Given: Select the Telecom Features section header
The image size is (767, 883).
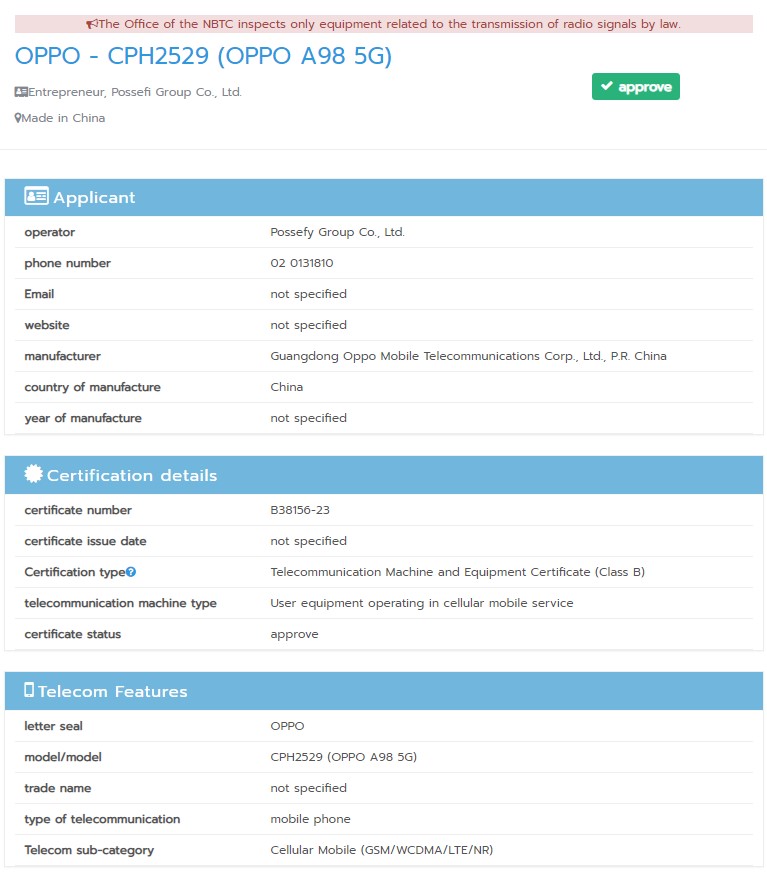Looking at the screenshot, I should [384, 690].
